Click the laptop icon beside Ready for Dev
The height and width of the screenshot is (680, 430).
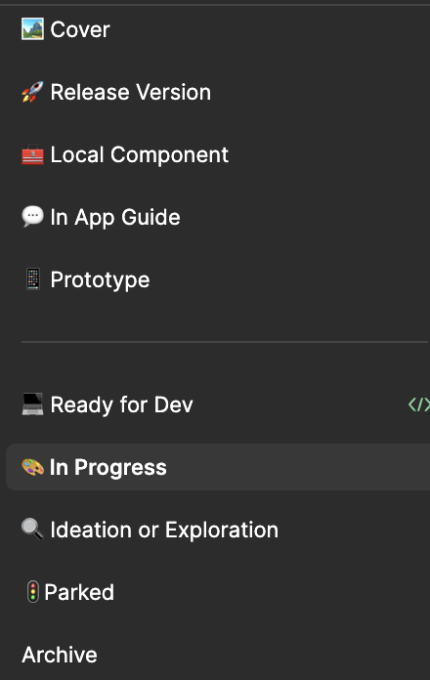[33, 404]
